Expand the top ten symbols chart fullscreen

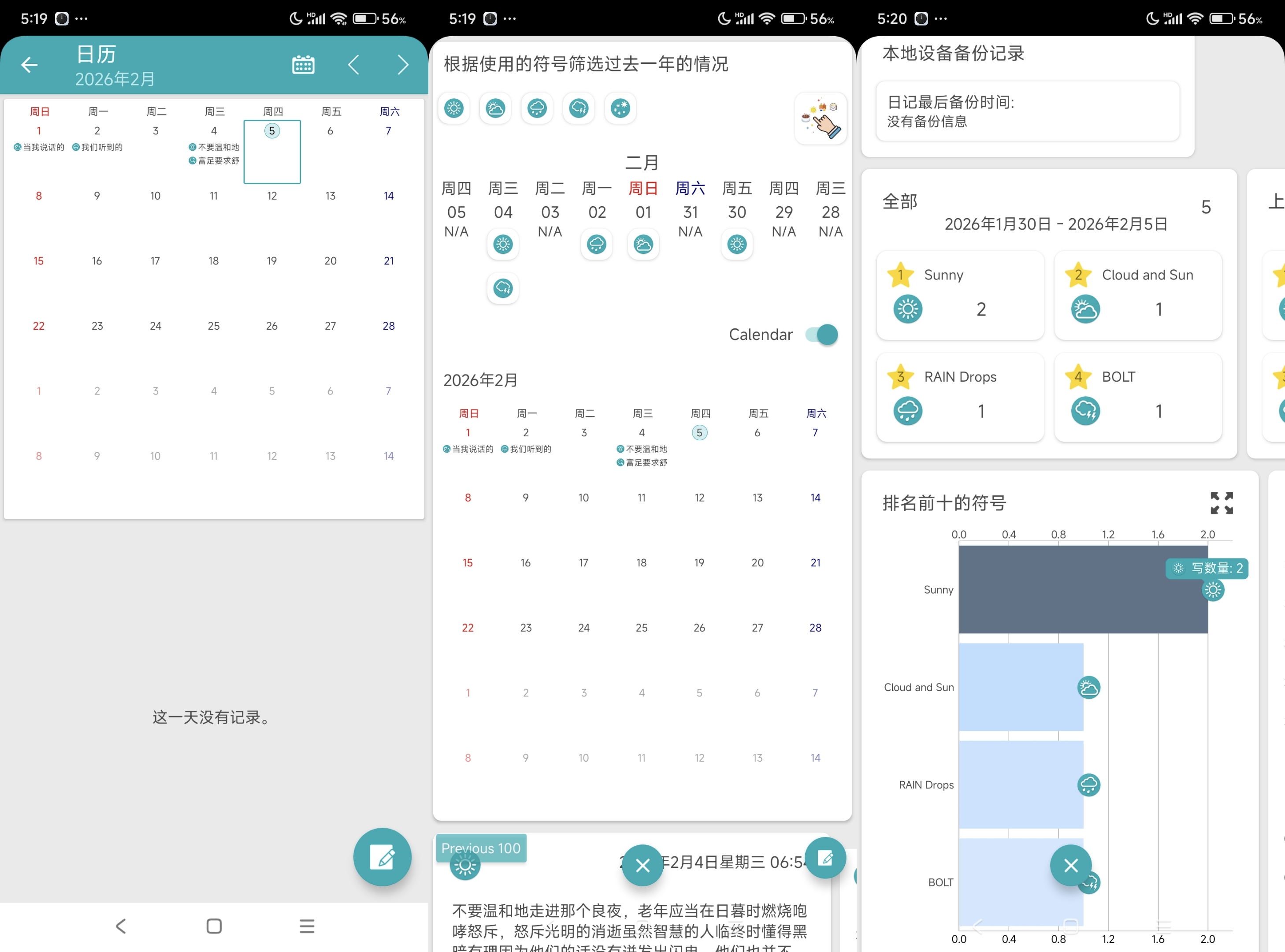tap(1221, 502)
